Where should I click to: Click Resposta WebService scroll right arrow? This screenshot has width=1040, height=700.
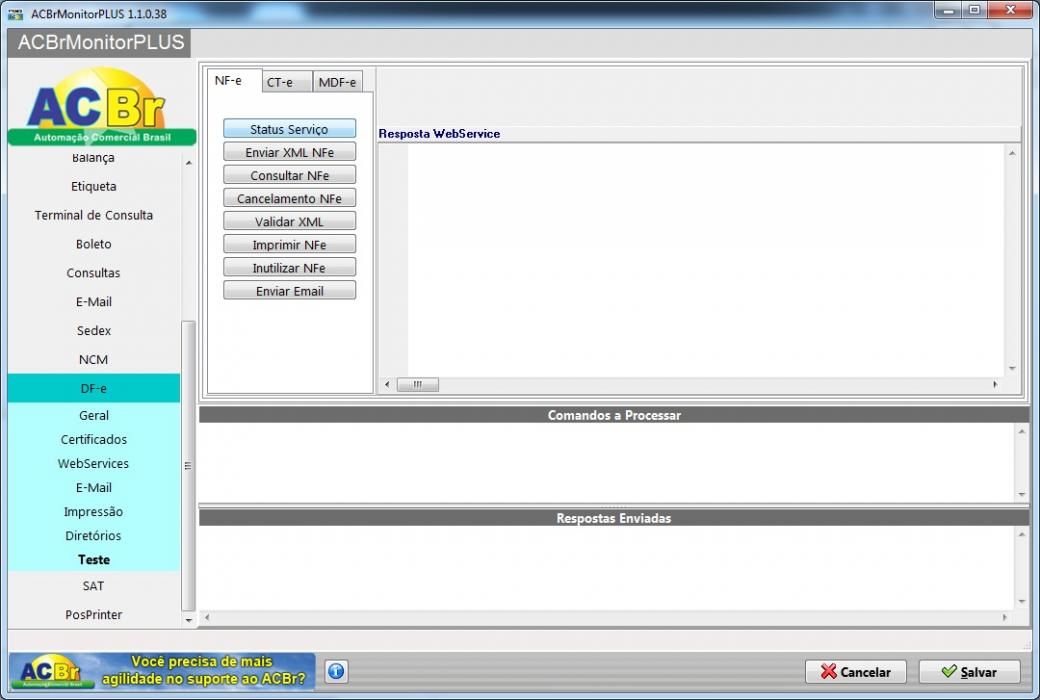tap(995, 384)
